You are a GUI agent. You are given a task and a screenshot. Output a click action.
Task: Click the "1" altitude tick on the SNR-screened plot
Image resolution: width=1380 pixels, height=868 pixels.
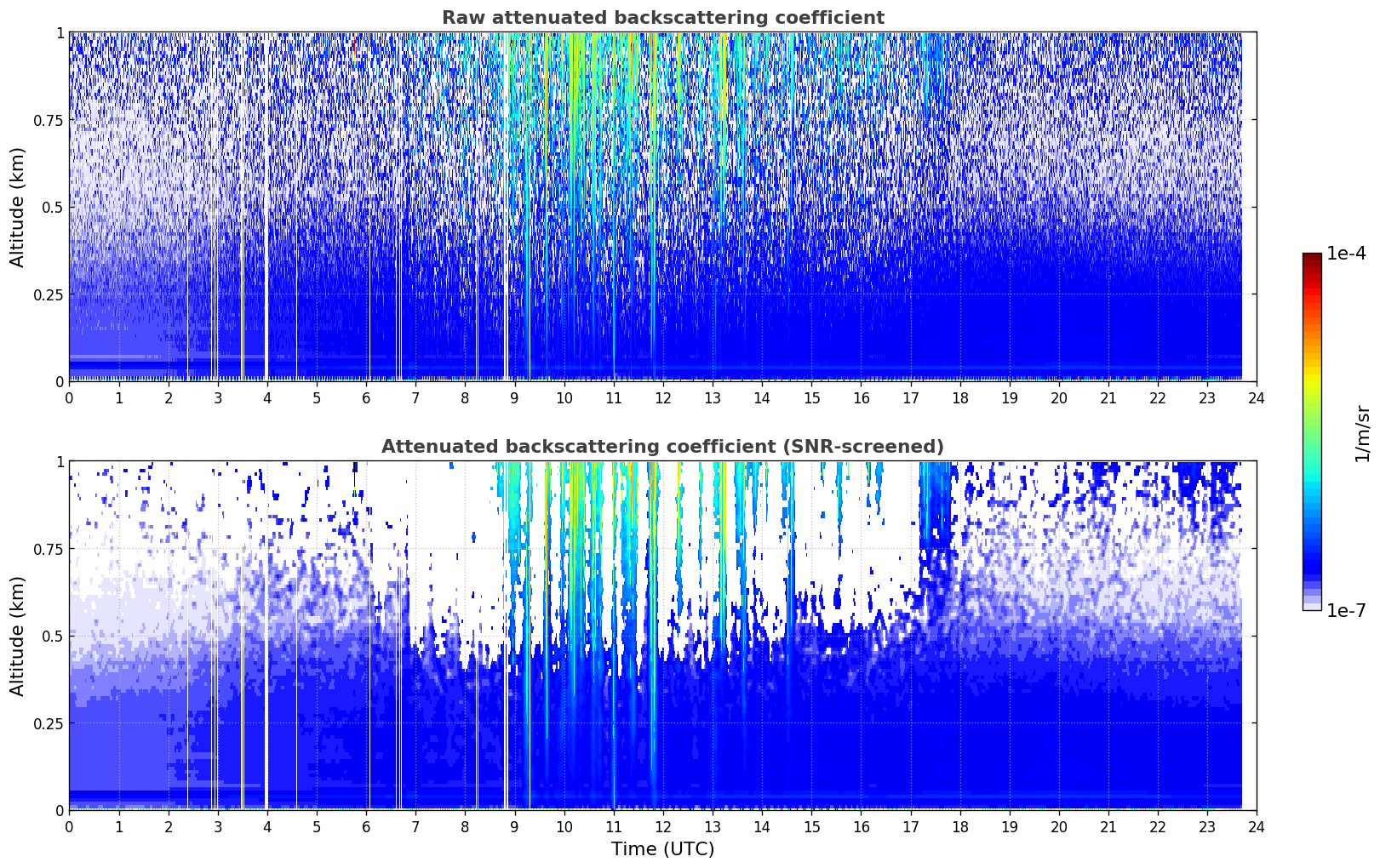[x=60, y=461]
